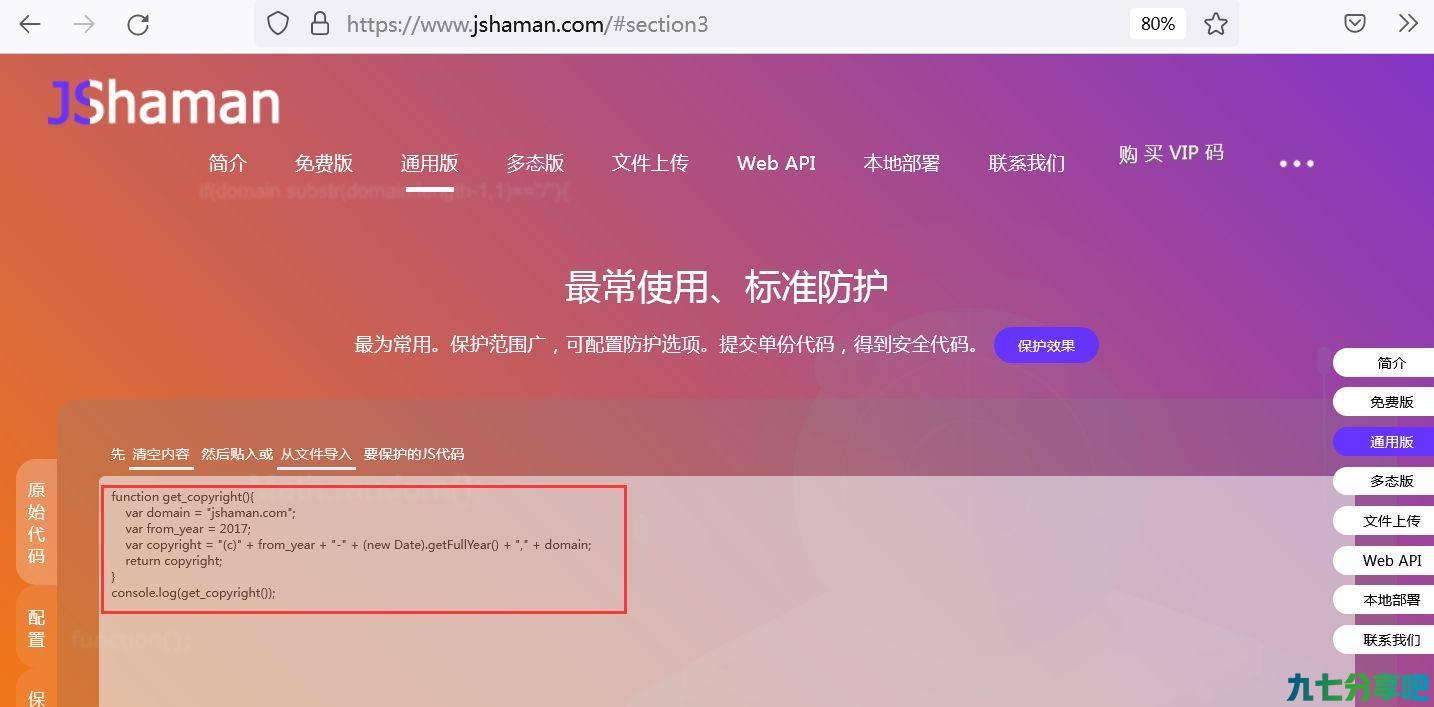
Task: Open the three-dot more menu in navigation
Action: point(1297,163)
